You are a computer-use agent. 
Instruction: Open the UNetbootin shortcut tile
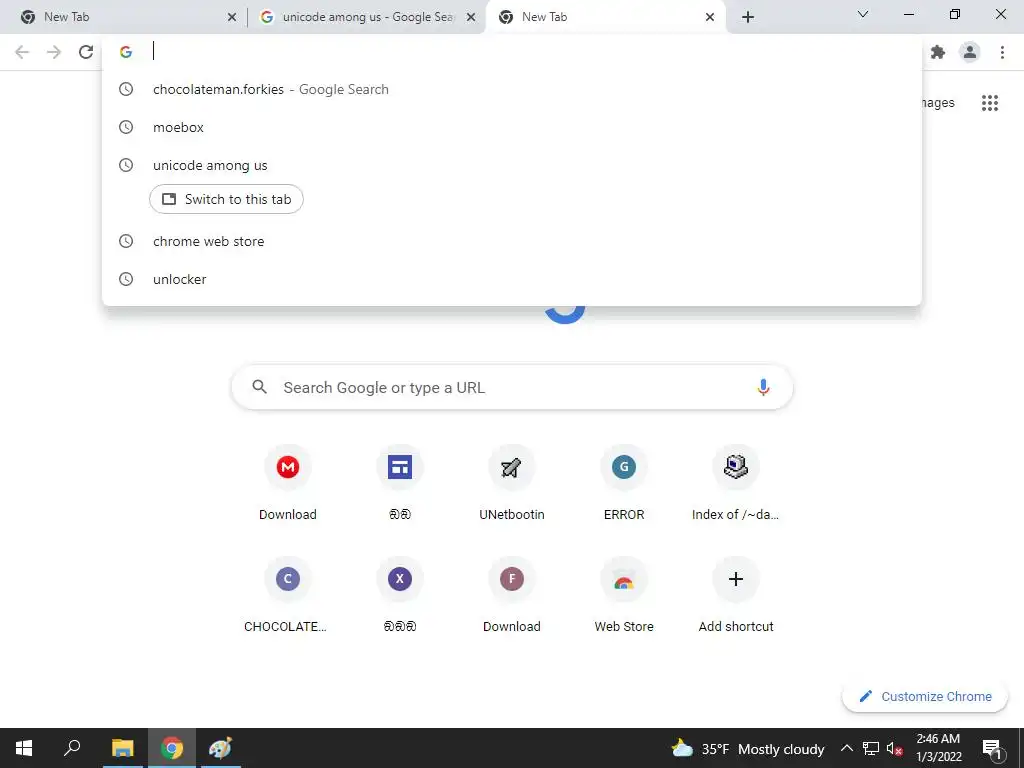pyautogui.click(x=511, y=483)
